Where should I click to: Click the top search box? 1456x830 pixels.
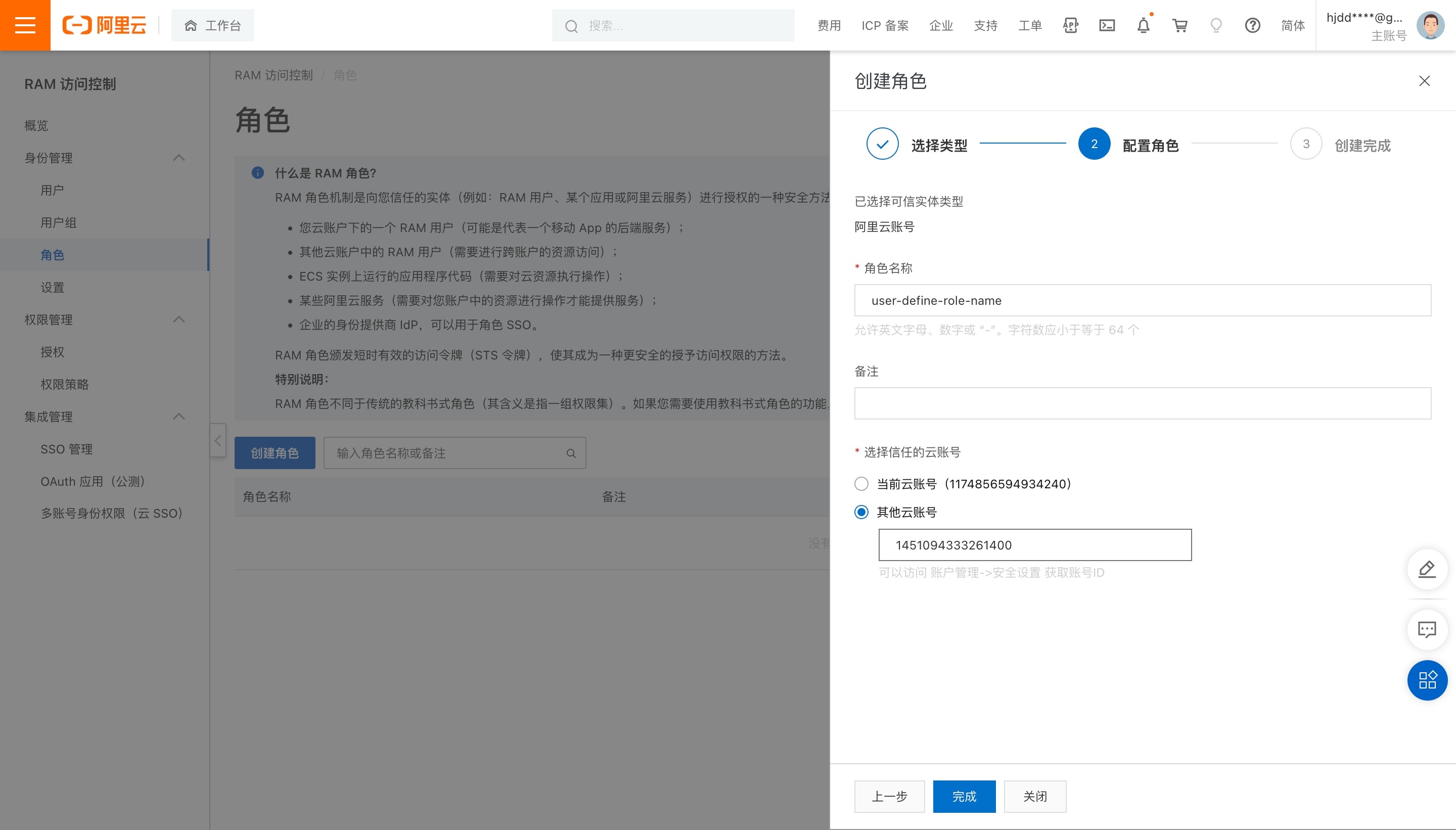tap(673, 25)
